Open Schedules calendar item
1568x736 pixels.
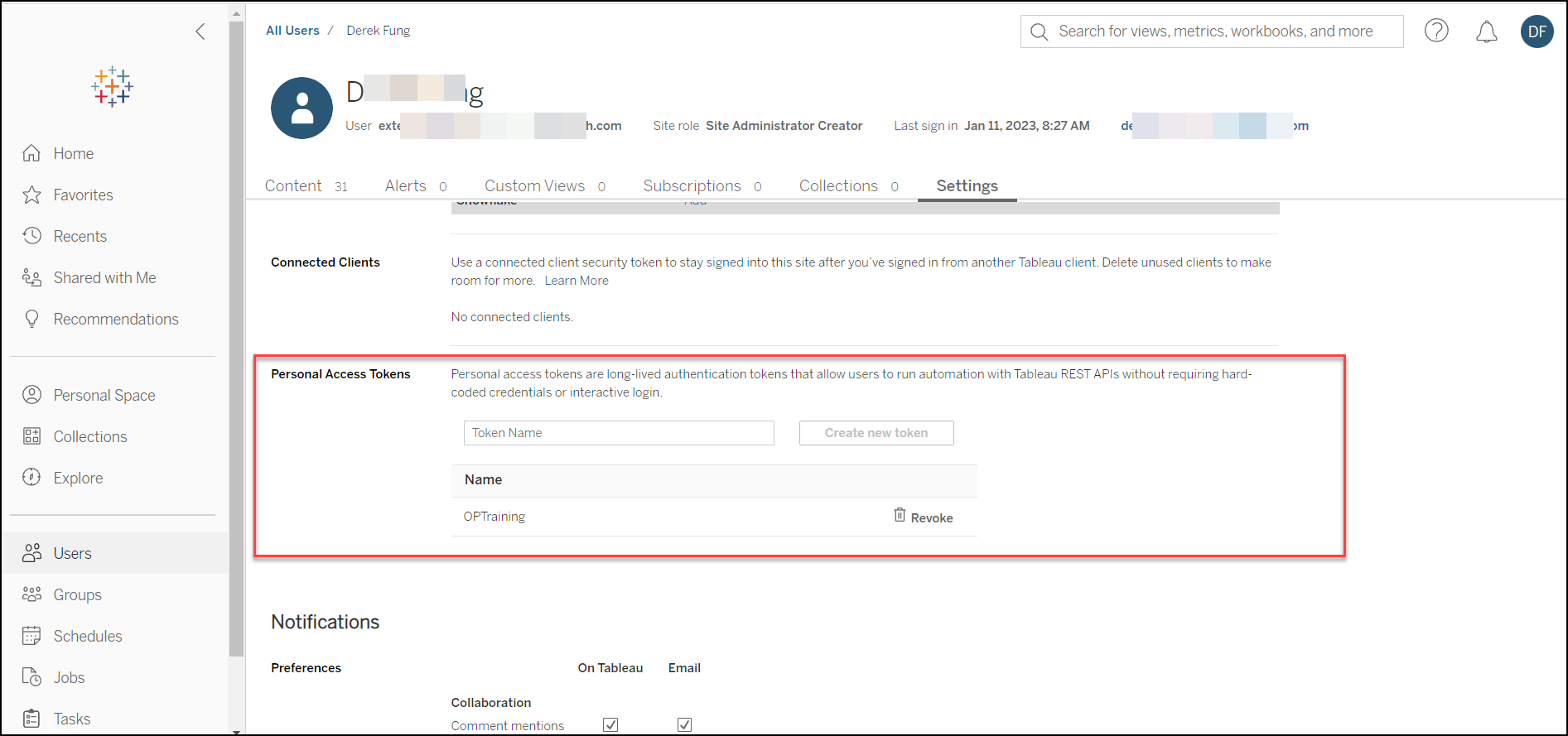(87, 636)
